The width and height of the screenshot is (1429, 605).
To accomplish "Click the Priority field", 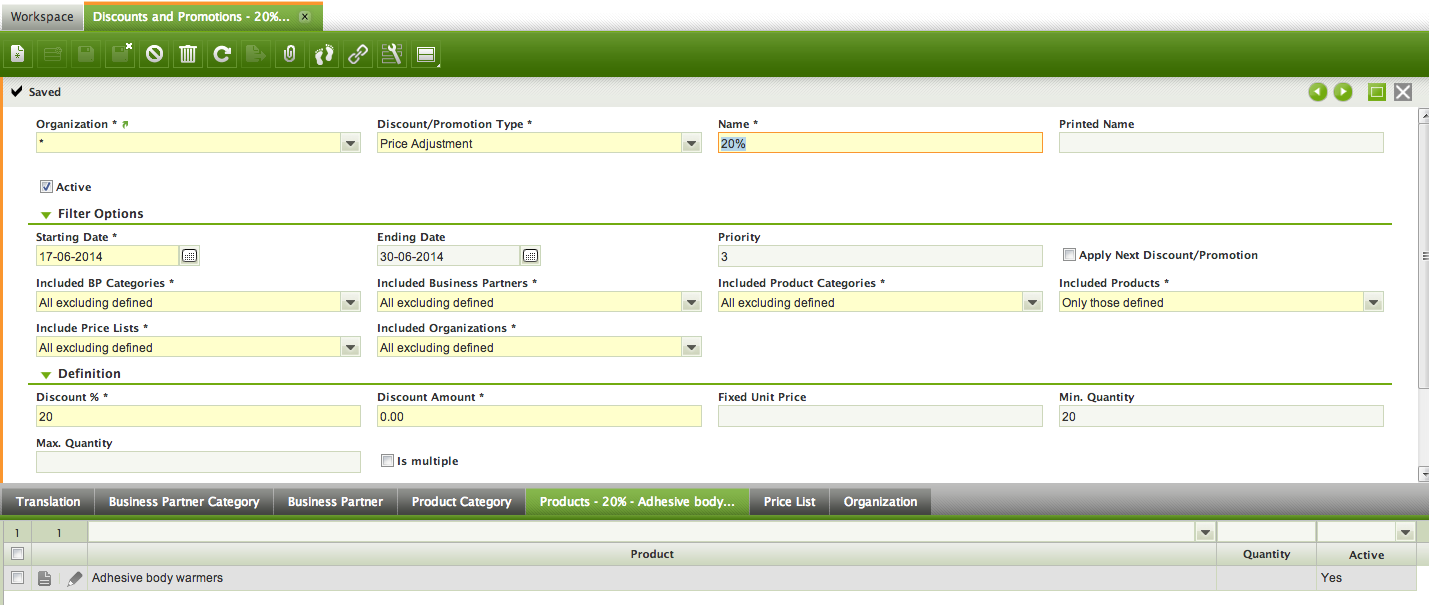I will [880, 257].
